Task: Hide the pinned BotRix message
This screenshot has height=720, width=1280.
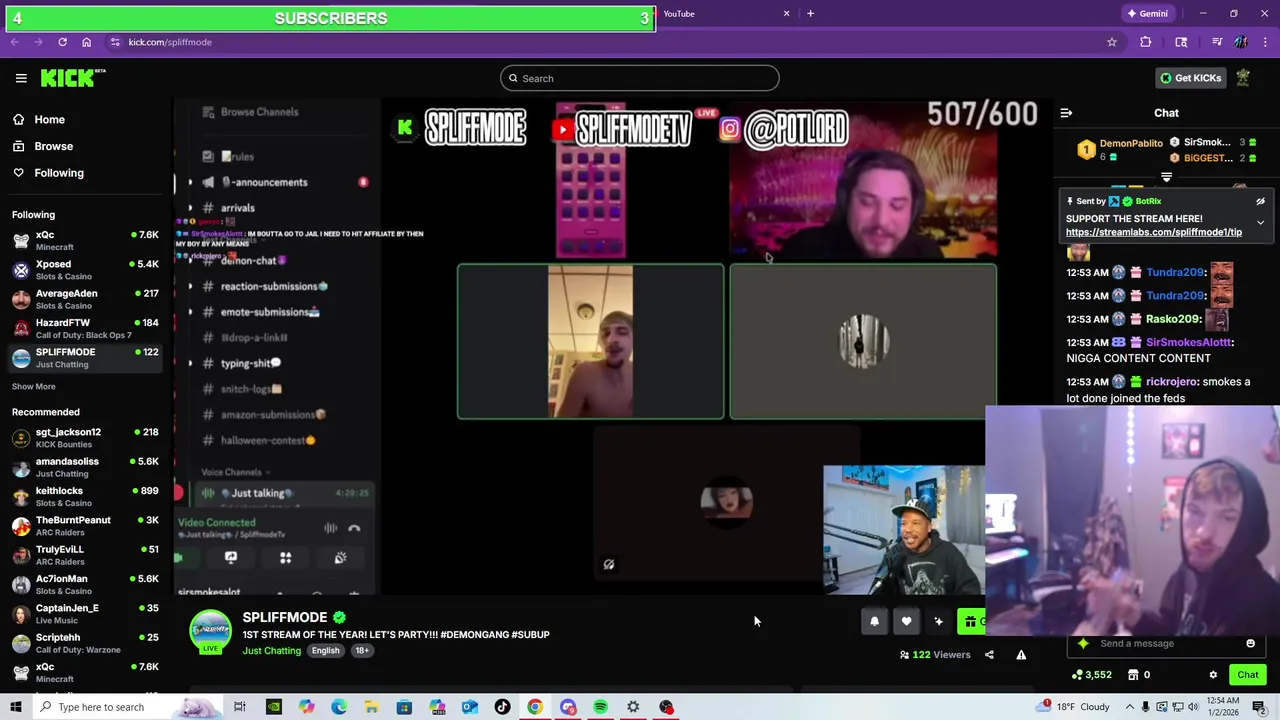Action: click(x=1260, y=201)
